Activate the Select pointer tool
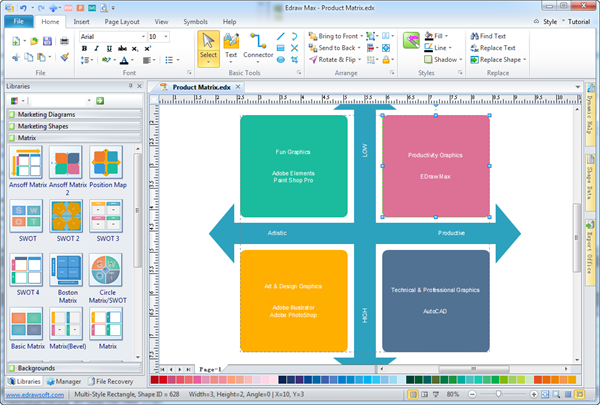 (x=208, y=49)
